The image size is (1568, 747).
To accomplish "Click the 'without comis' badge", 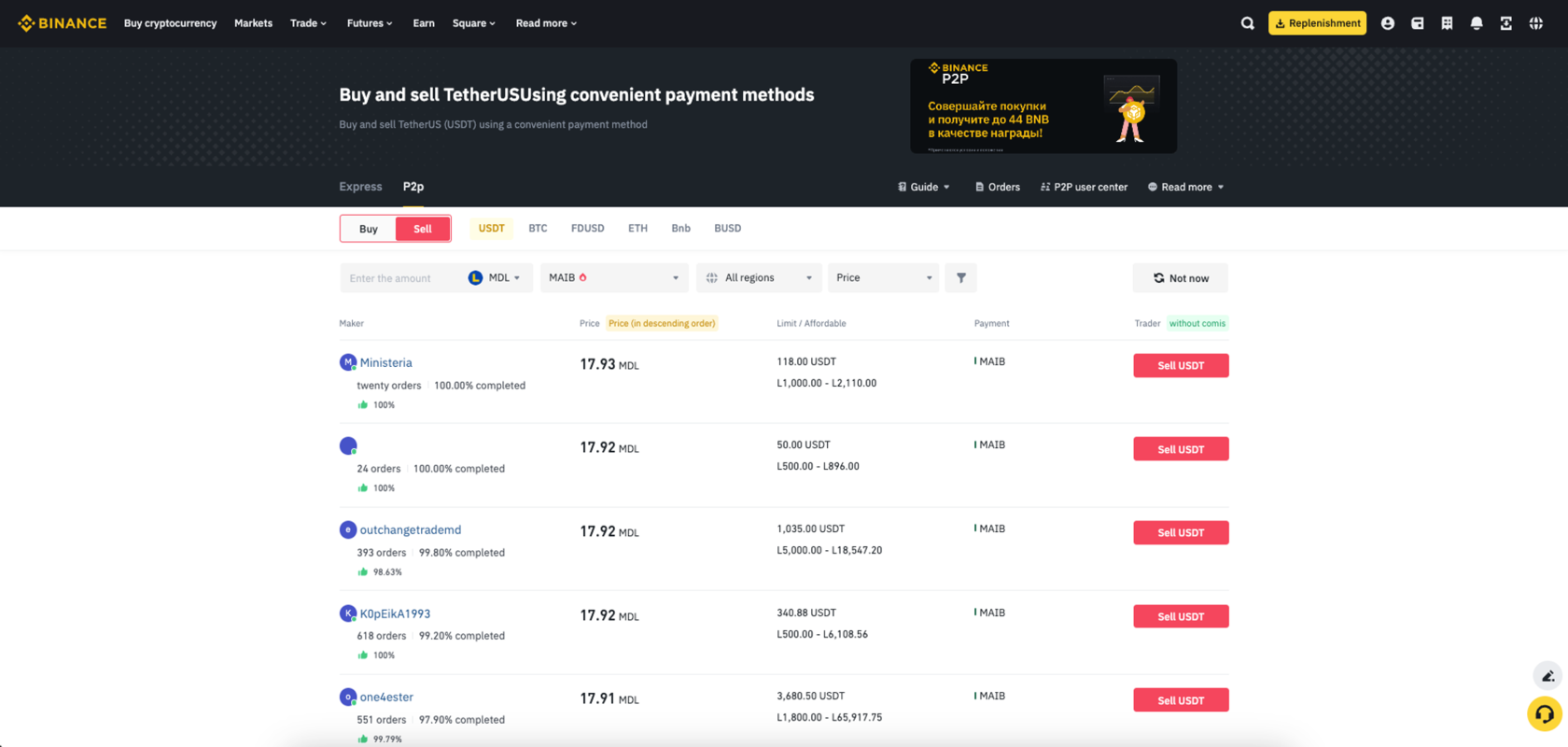I will point(1197,323).
